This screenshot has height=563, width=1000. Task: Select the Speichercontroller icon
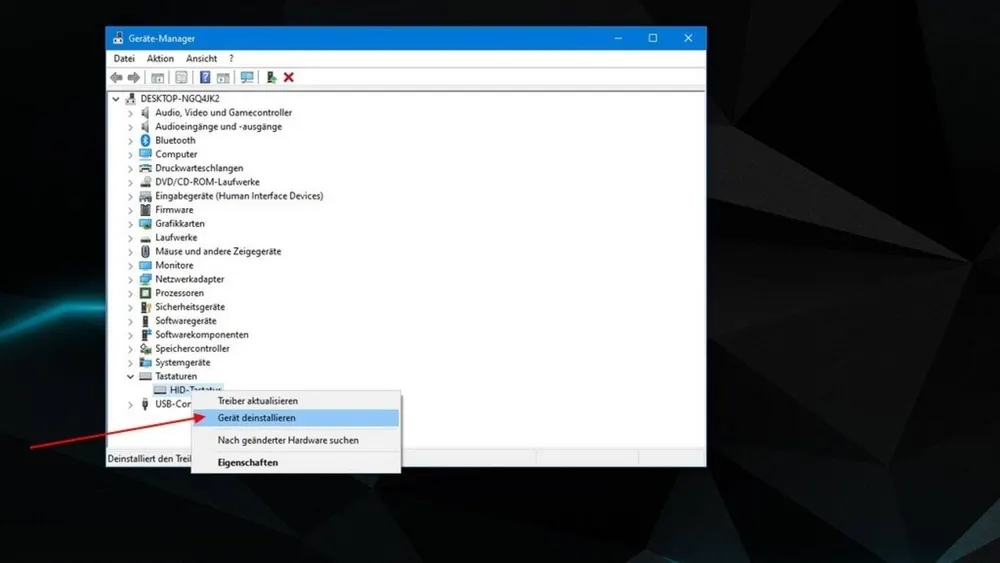[145, 349]
